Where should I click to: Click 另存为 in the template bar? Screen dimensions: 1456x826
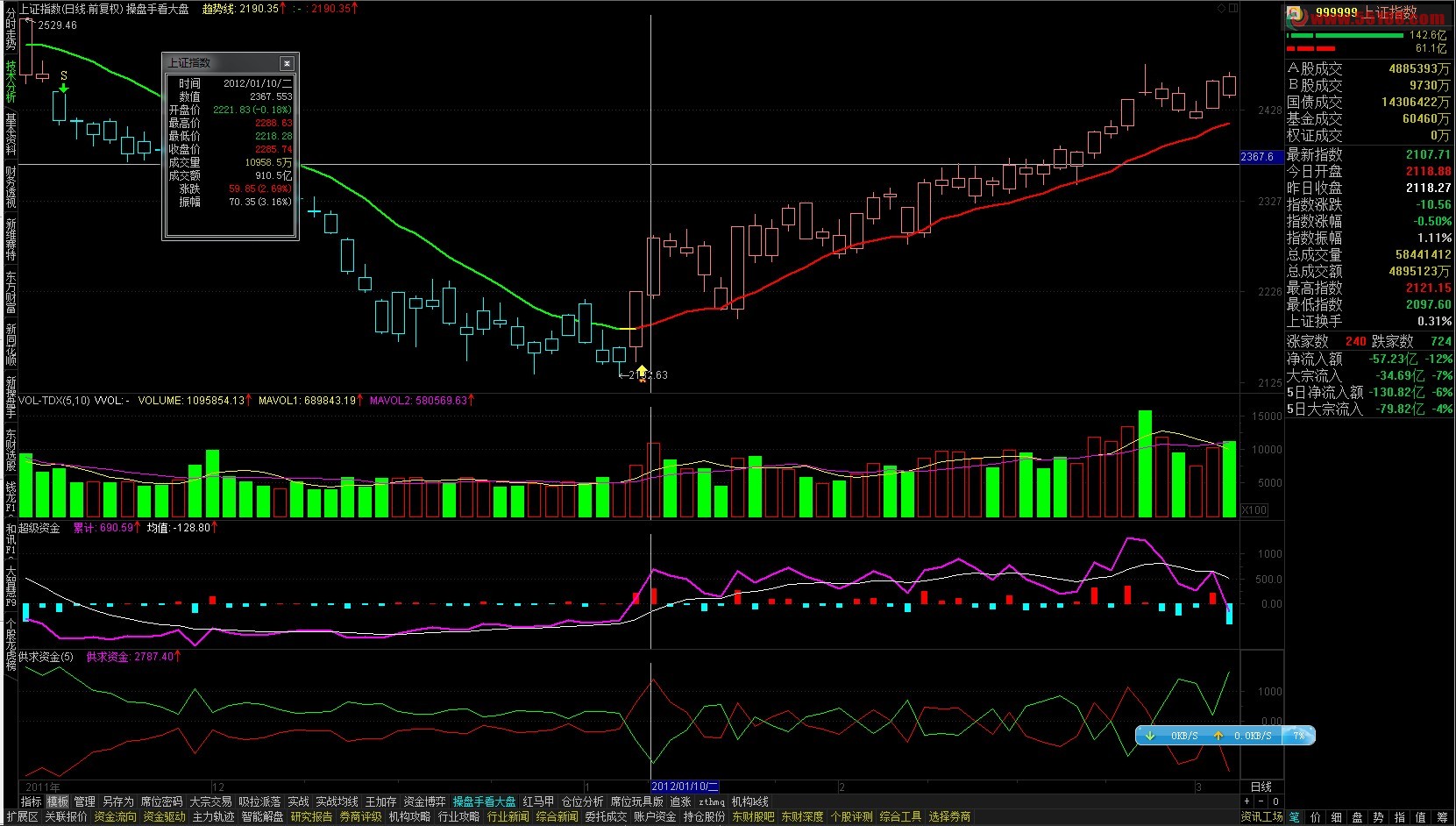click(x=118, y=801)
